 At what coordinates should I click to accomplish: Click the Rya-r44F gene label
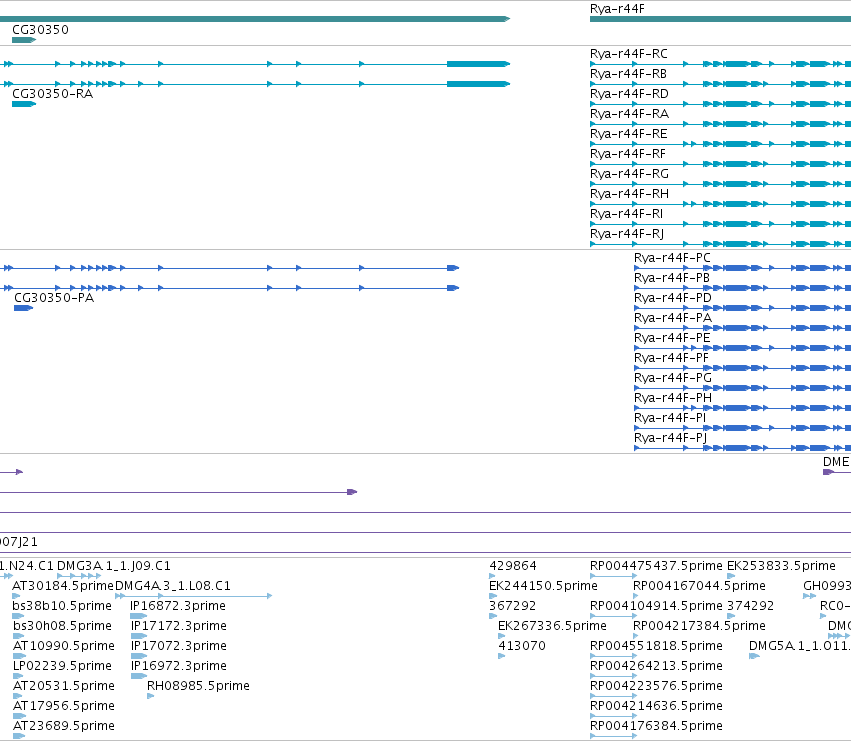pyautogui.click(x=617, y=9)
